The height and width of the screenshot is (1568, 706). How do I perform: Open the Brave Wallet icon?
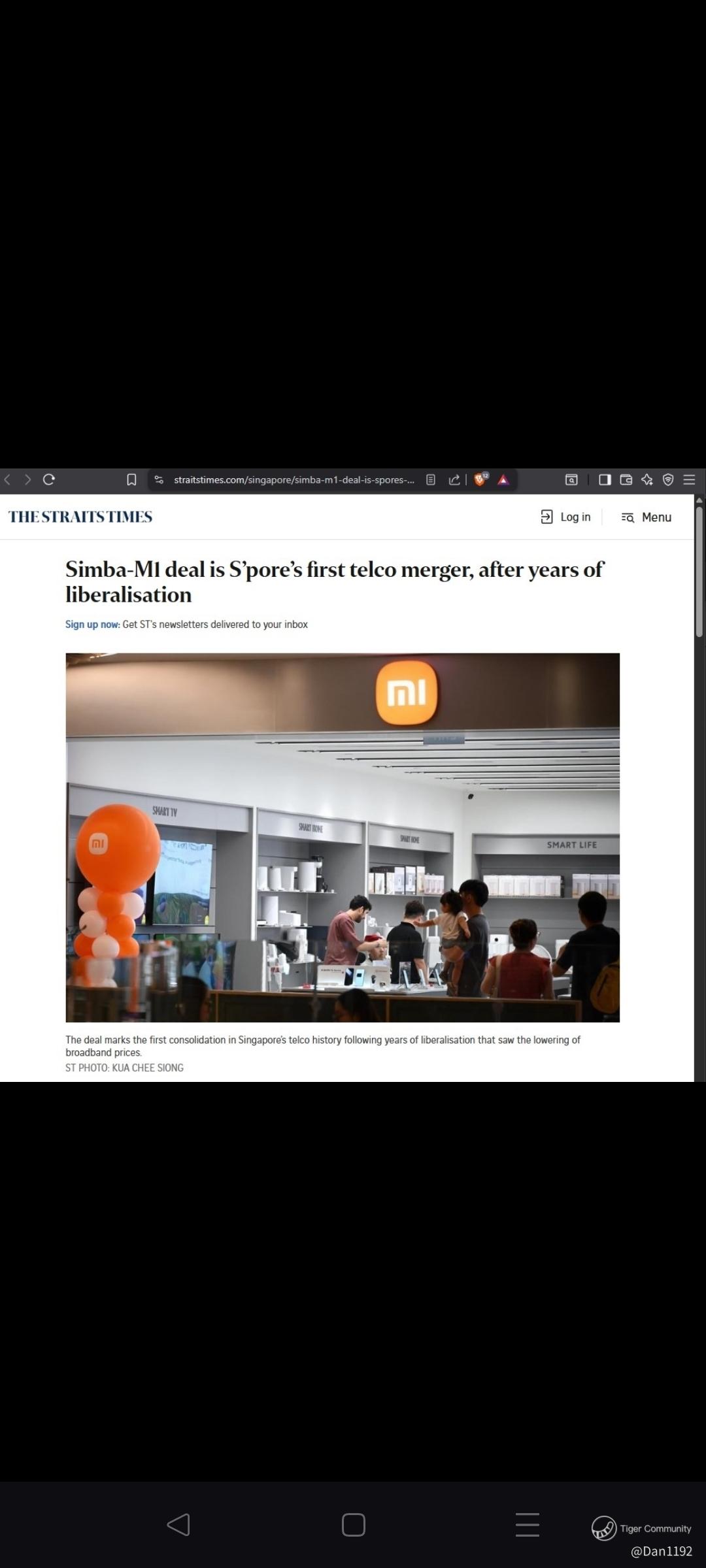click(x=626, y=480)
